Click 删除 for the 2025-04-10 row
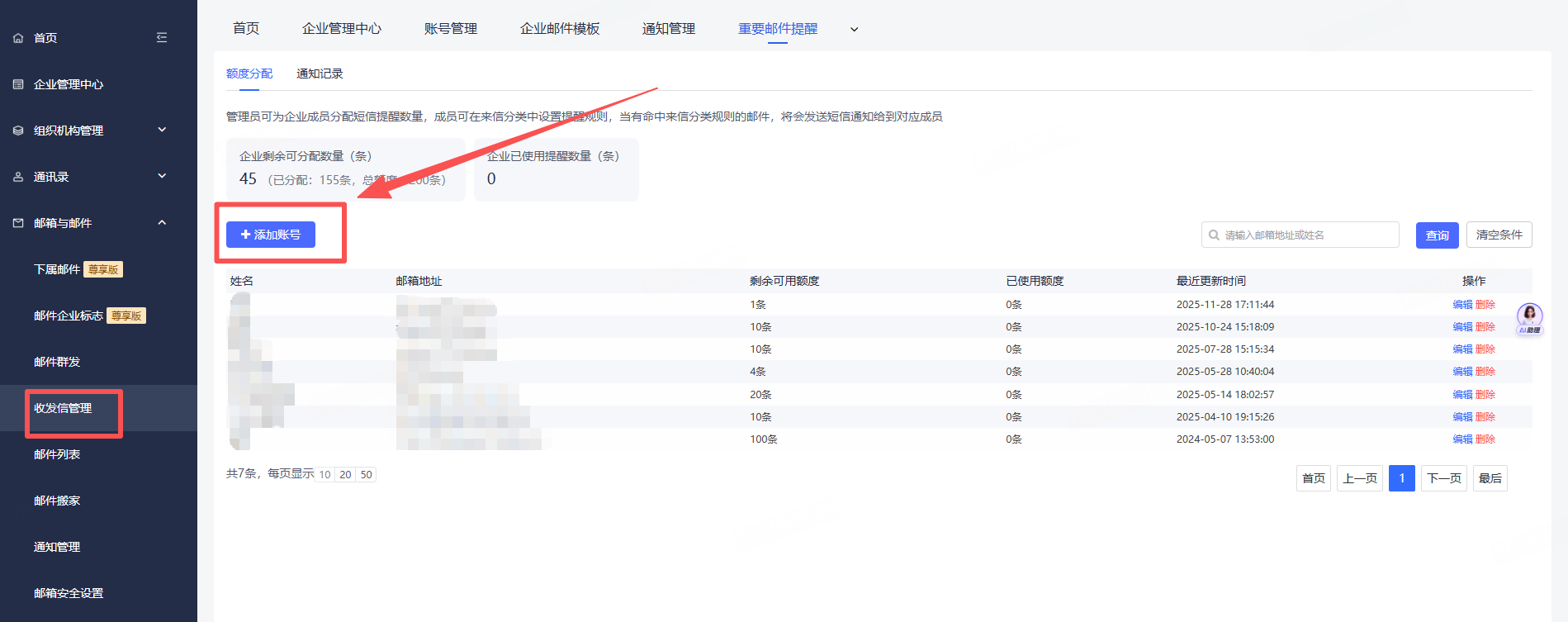Viewport: 1568px width, 622px height. click(x=1485, y=417)
